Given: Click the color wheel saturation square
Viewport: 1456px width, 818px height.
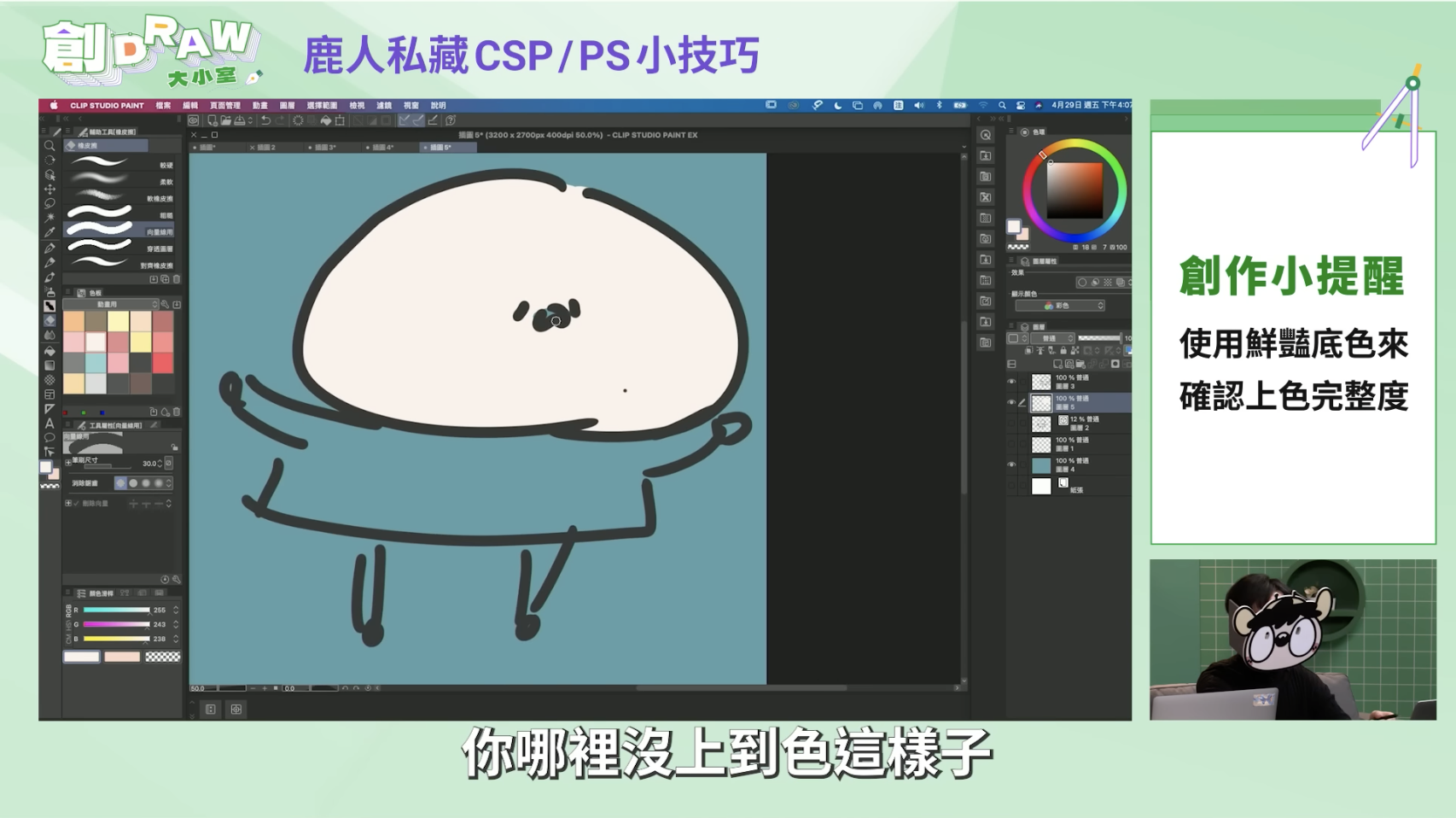Looking at the screenshot, I should [1075, 190].
